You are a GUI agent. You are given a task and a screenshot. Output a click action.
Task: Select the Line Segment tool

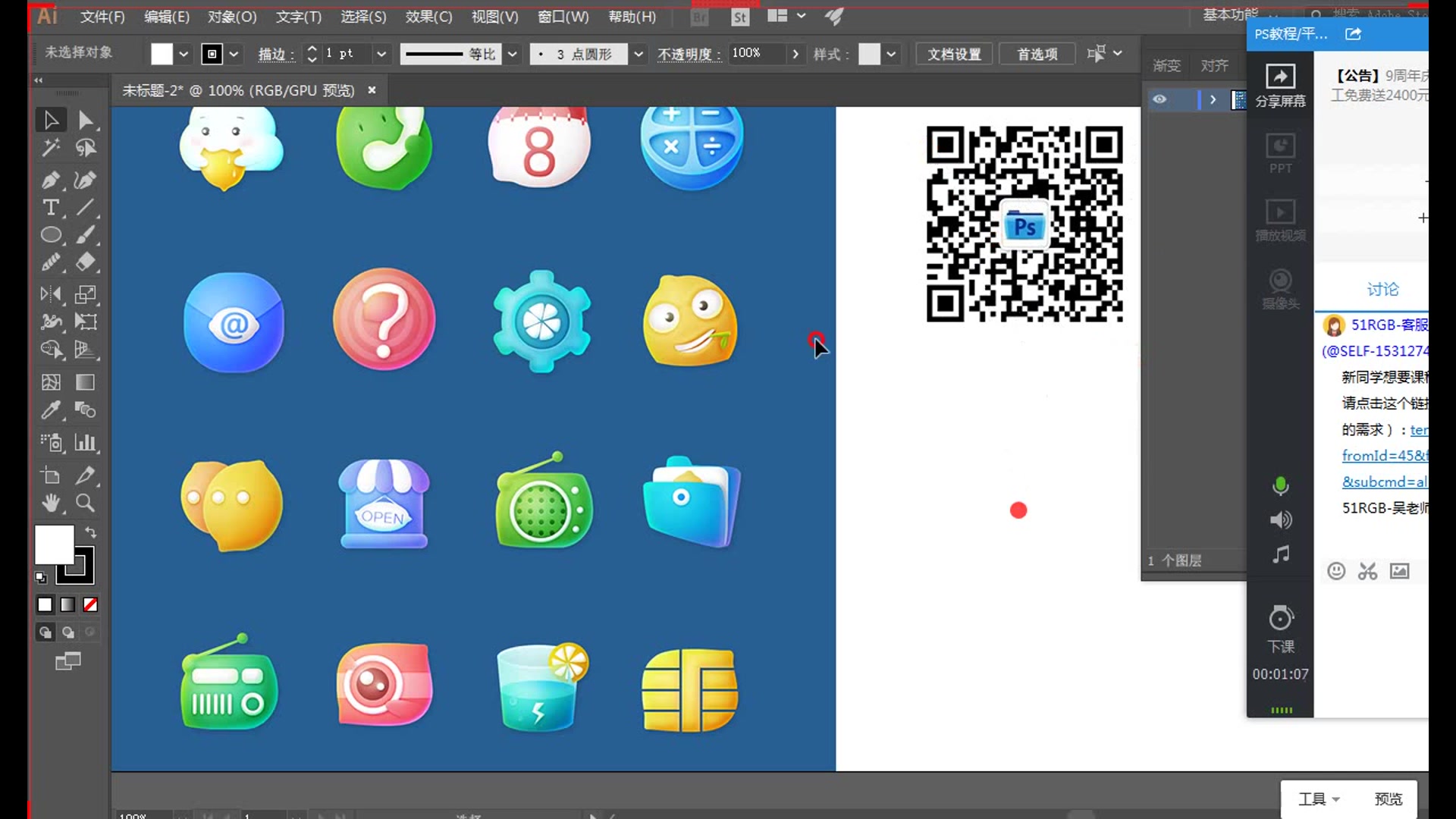tap(86, 207)
